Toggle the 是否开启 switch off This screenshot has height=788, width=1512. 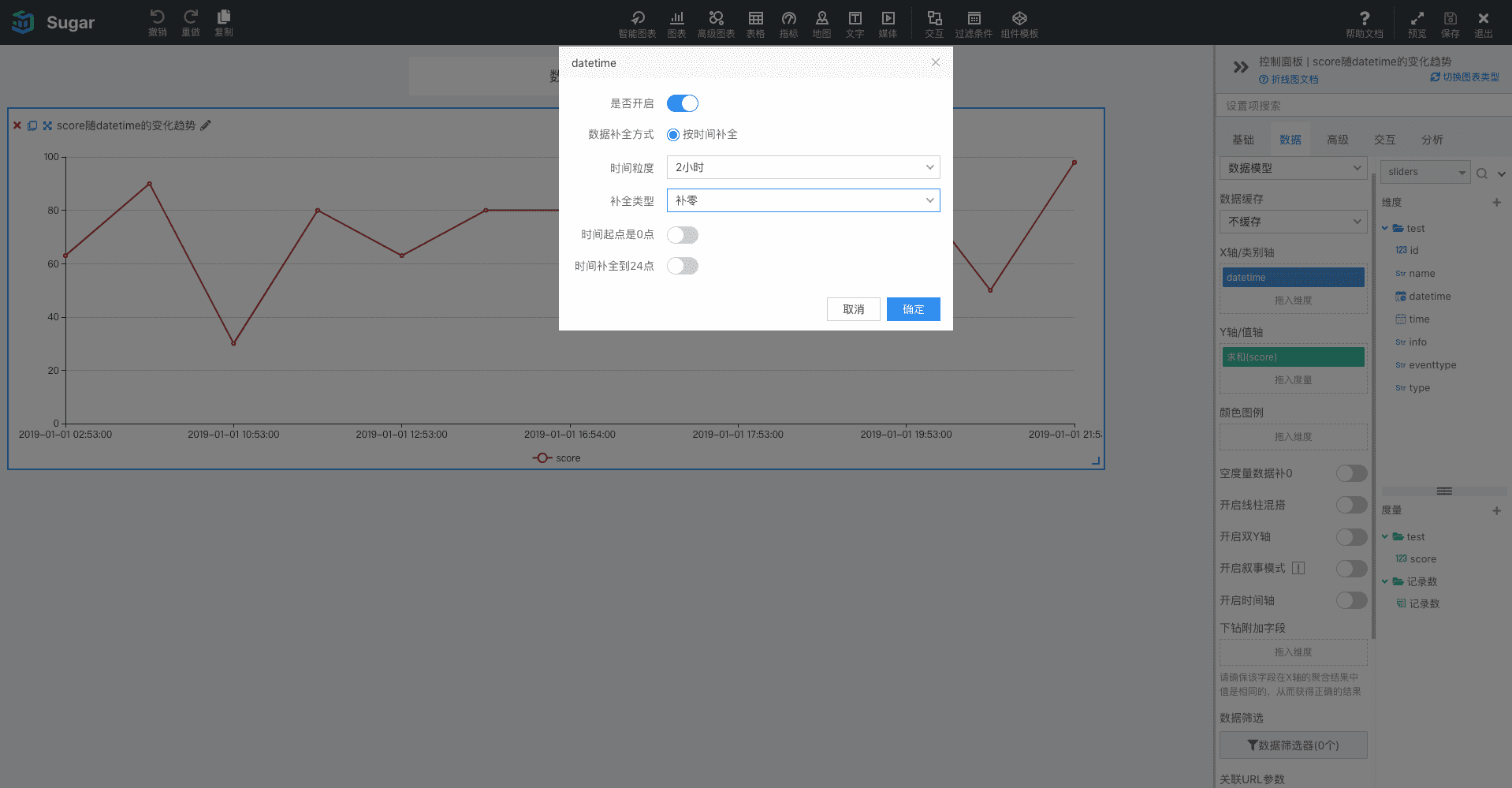pos(683,103)
